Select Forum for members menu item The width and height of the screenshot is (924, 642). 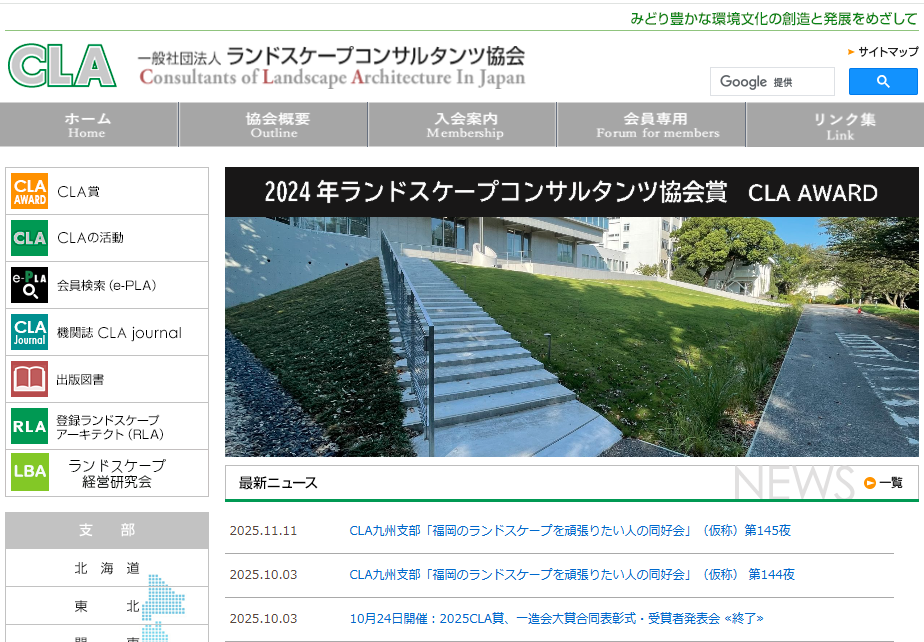[657, 125]
